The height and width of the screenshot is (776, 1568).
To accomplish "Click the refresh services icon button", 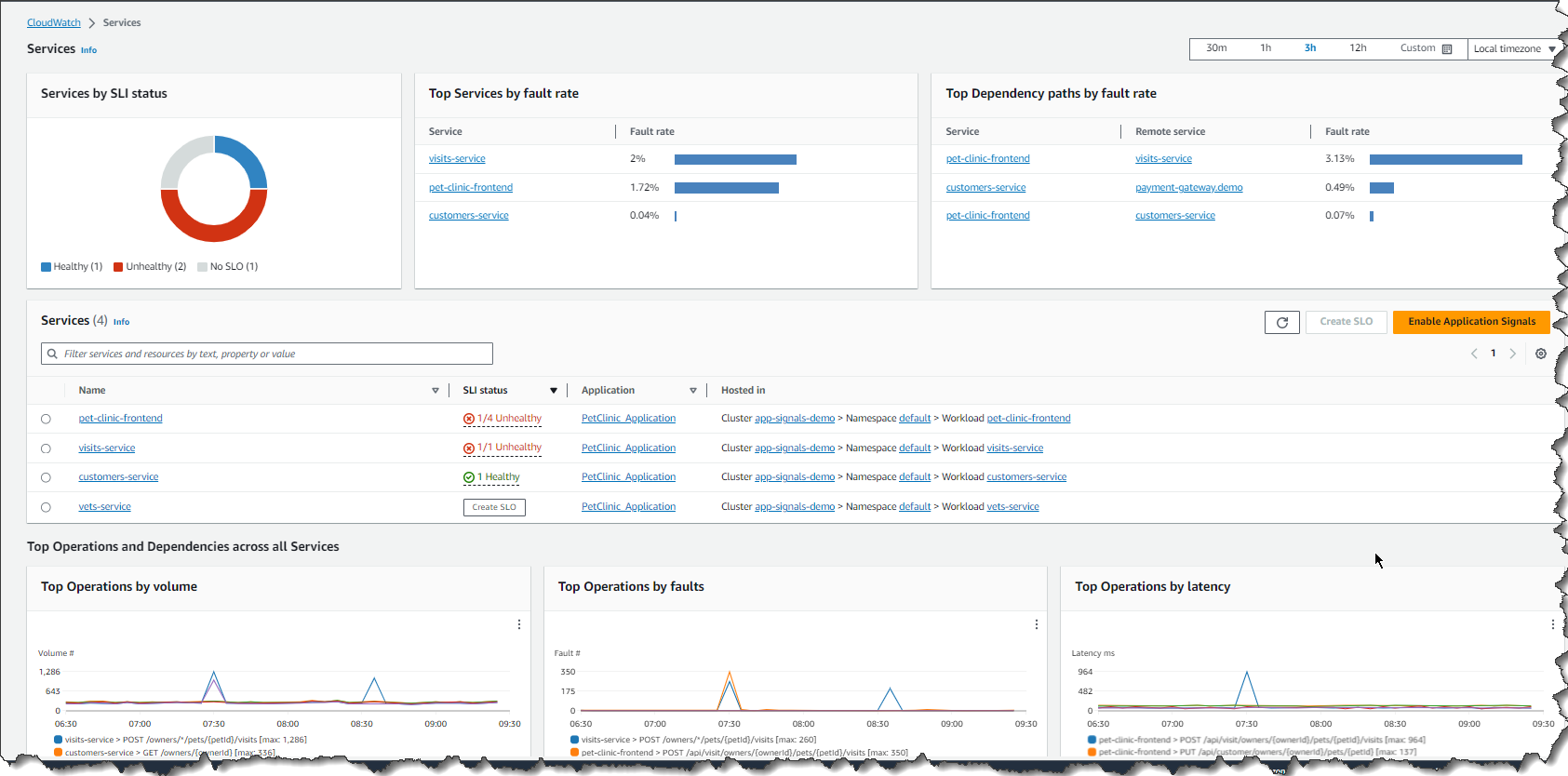I will (x=1281, y=322).
